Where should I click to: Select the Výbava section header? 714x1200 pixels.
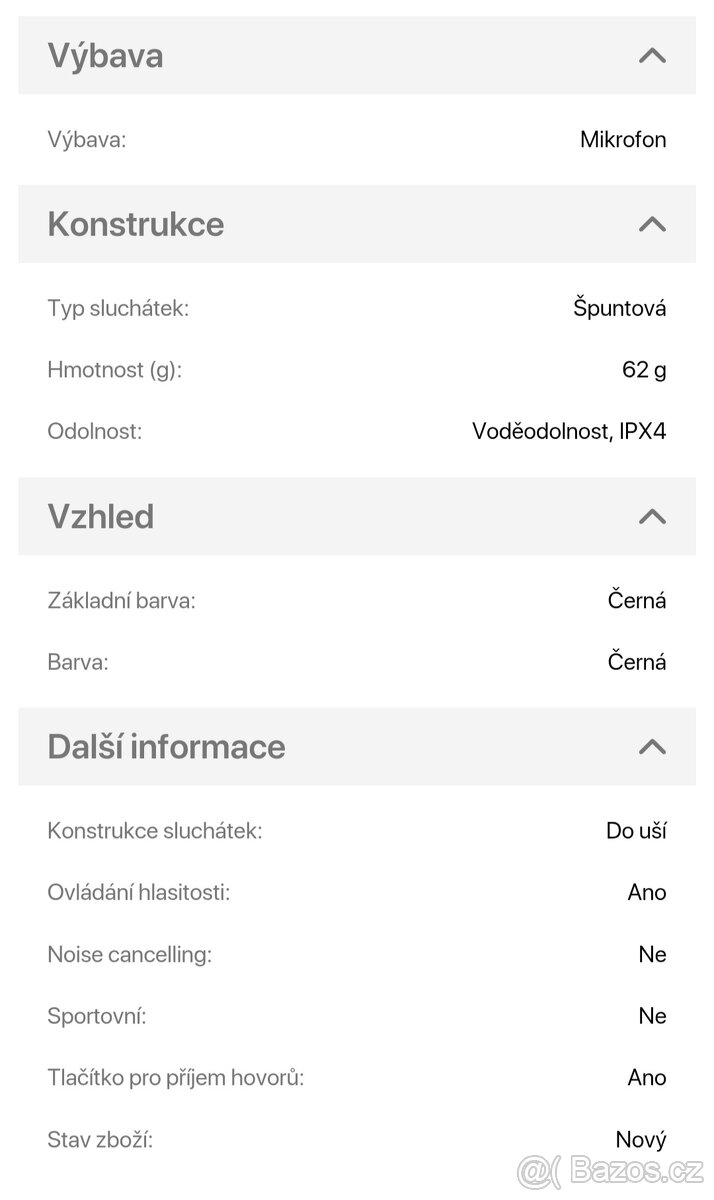(x=106, y=56)
